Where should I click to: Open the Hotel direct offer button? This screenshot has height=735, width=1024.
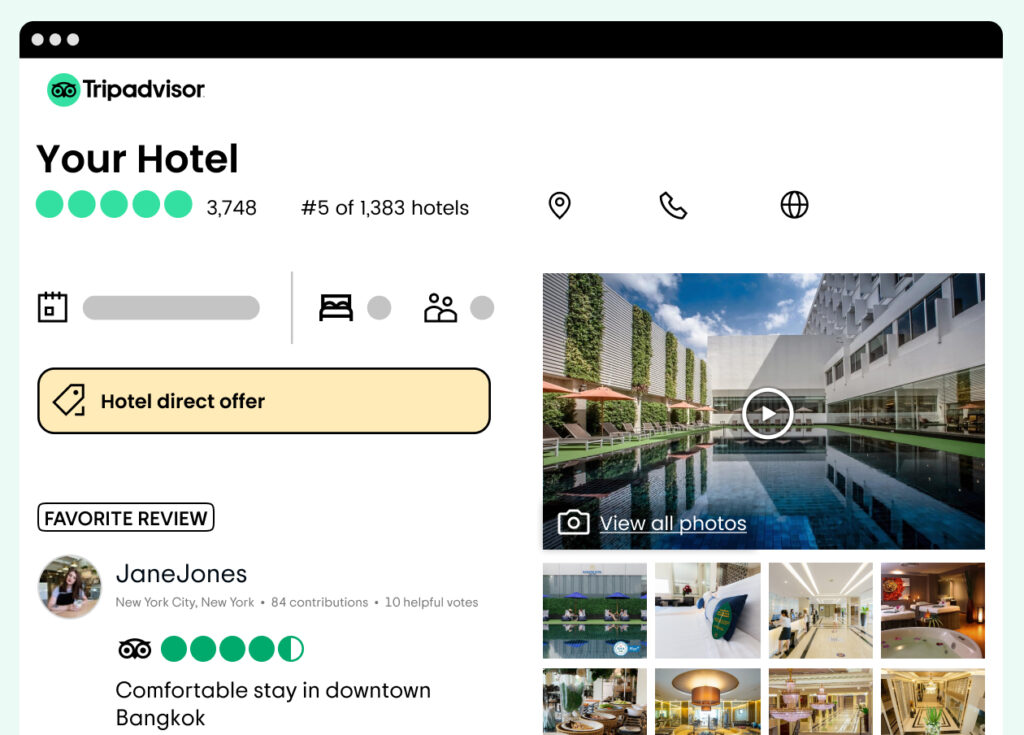[264, 400]
